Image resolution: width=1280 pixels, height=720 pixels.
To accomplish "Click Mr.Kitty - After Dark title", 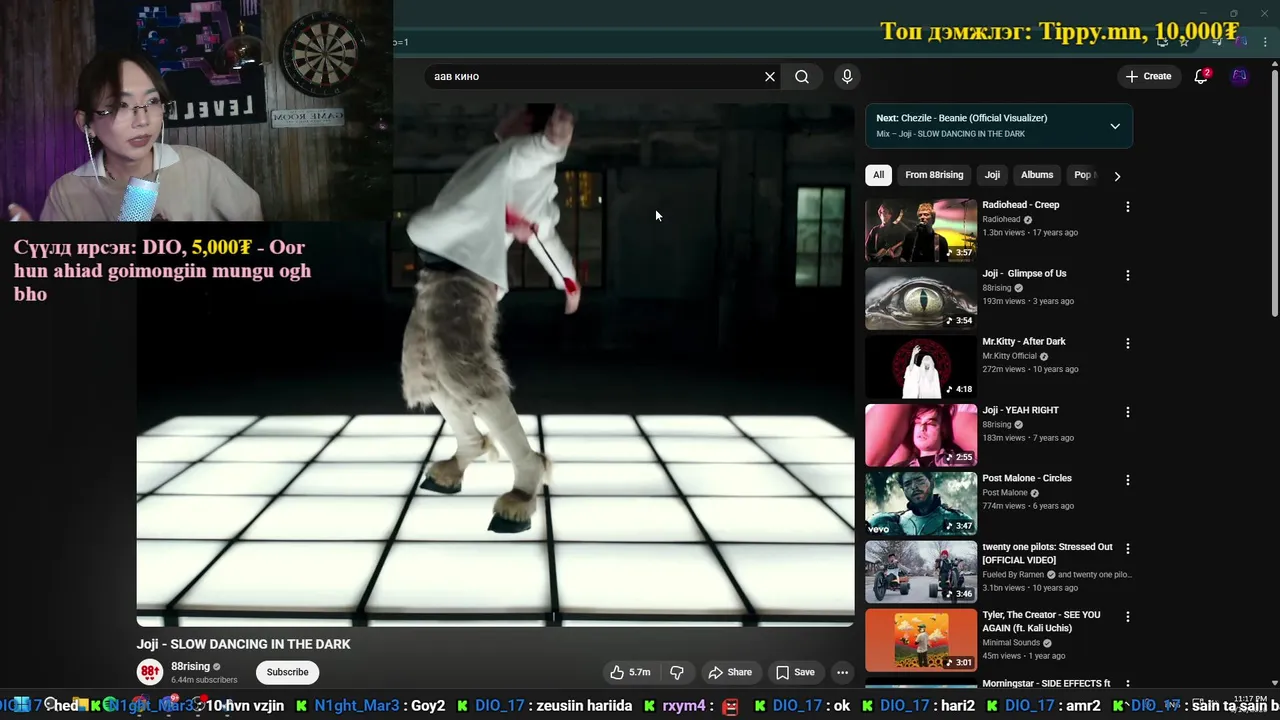I will point(1024,342).
